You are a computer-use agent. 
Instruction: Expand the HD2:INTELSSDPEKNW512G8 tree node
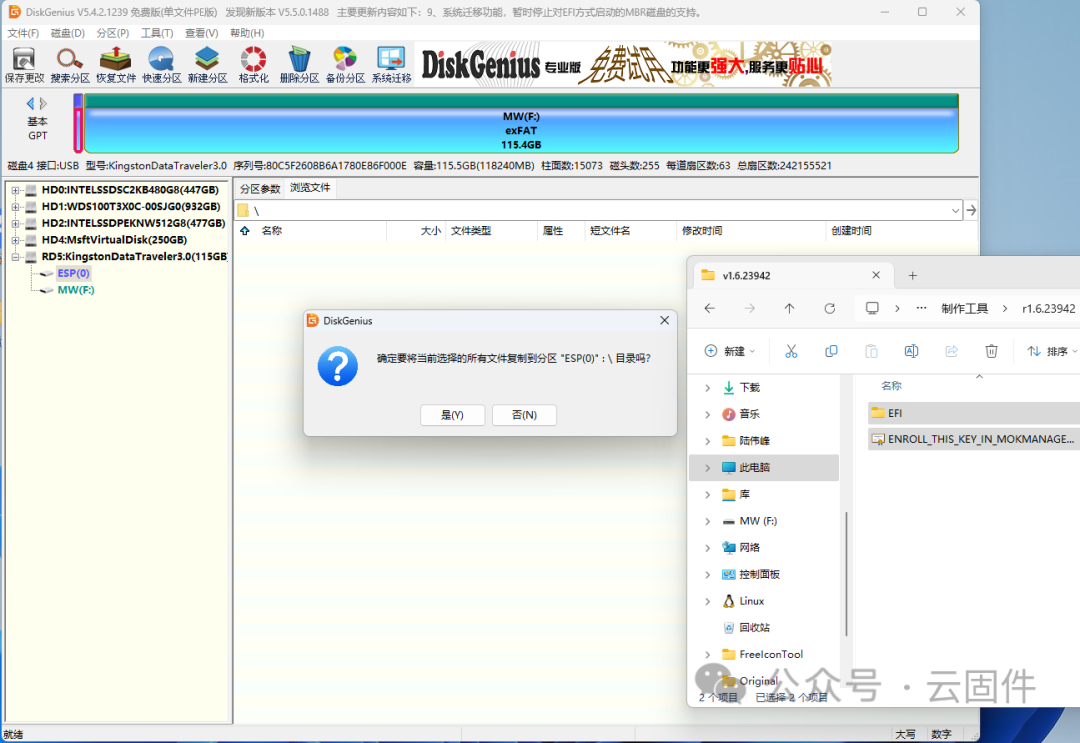[x=15, y=223]
